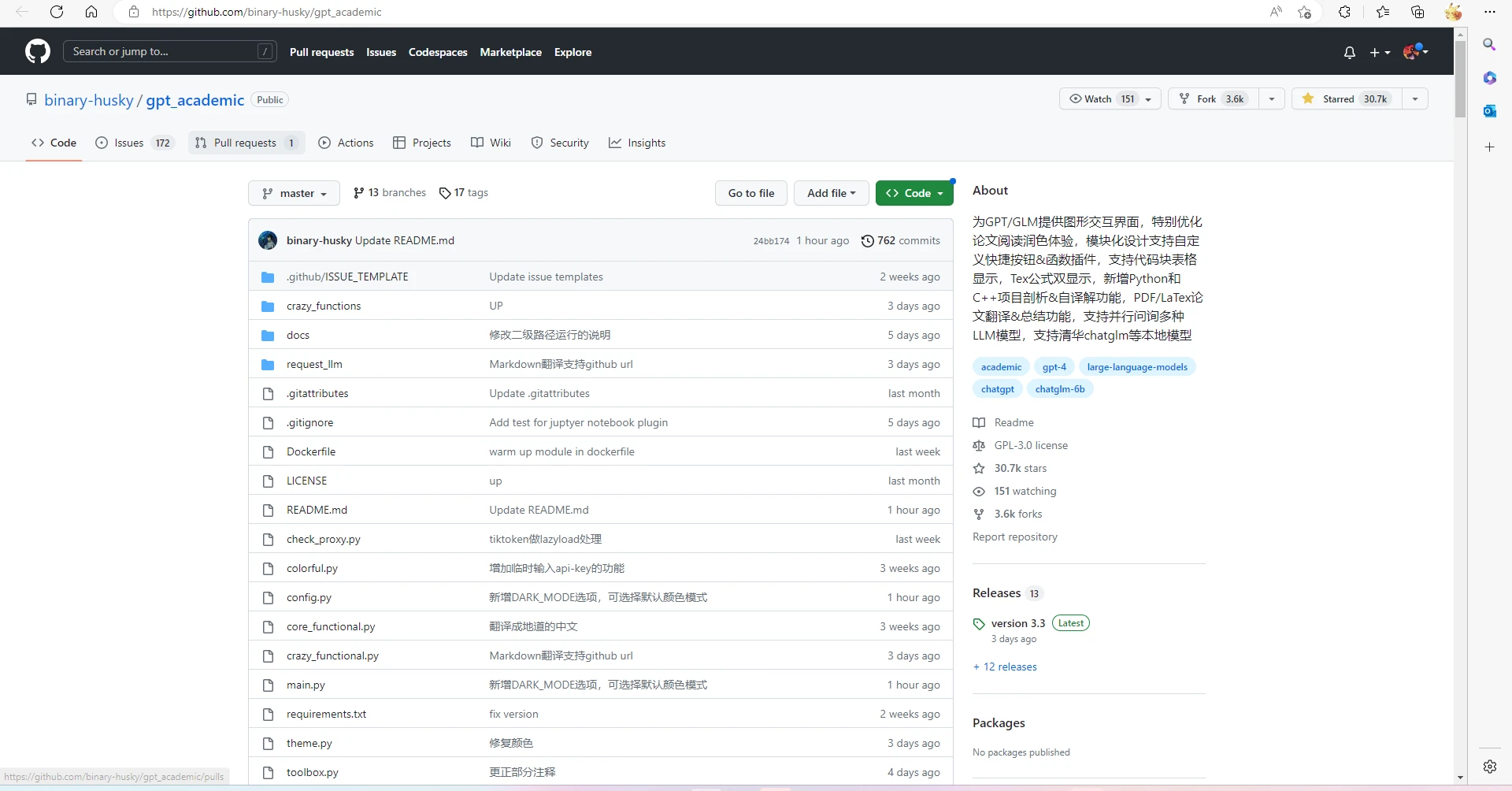Open the Security tab
The height and width of the screenshot is (791, 1512).
click(560, 143)
